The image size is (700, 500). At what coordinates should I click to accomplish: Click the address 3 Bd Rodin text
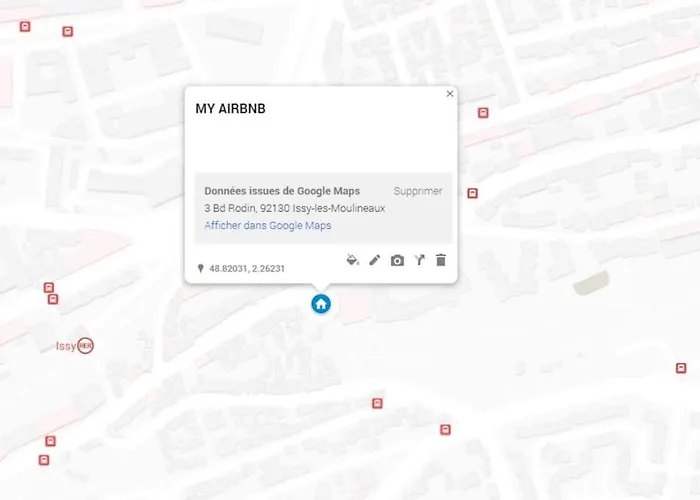tap(294, 208)
